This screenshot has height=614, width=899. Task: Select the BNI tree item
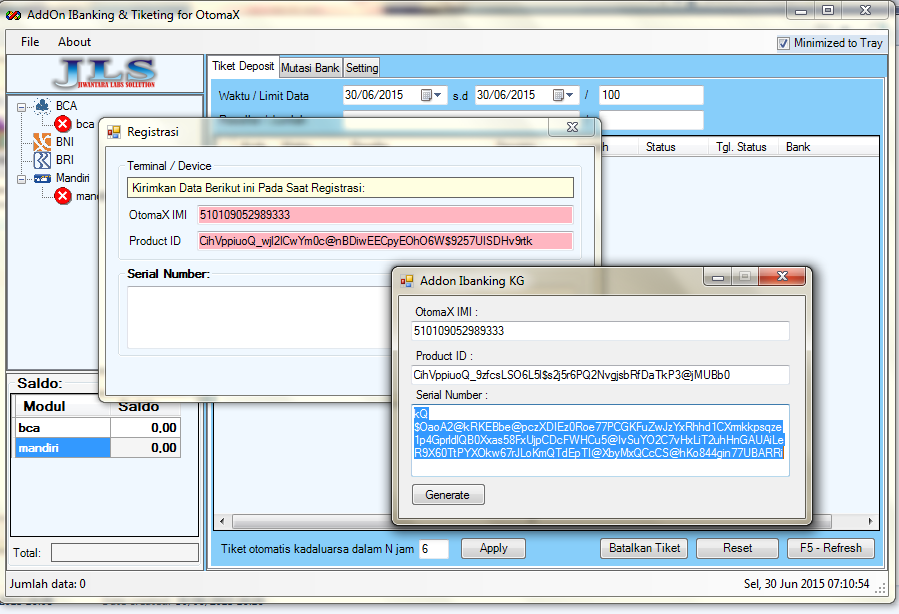(x=65, y=142)
